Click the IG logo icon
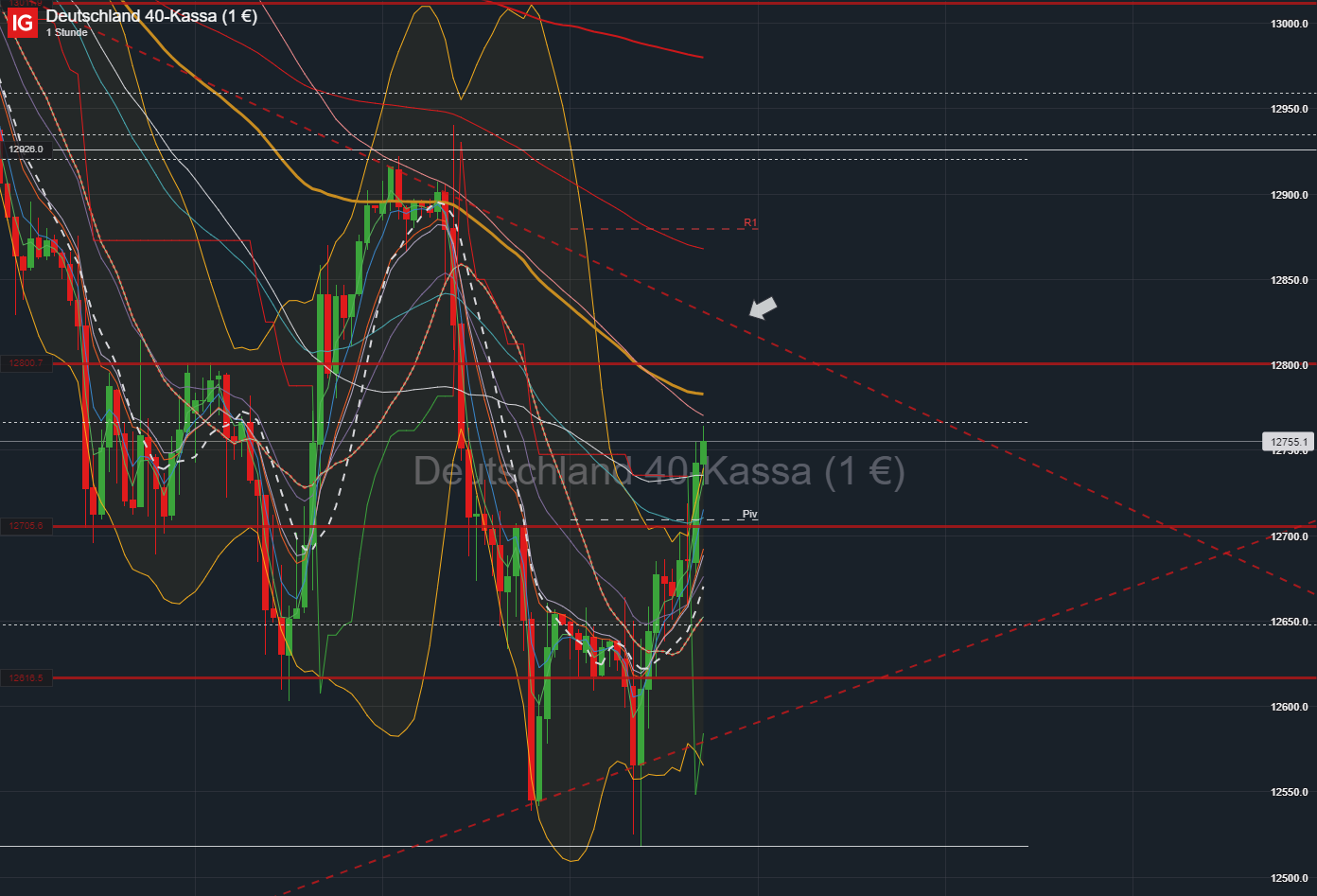This screenshot has height=896, width=1317. click(x=22, y=23)
